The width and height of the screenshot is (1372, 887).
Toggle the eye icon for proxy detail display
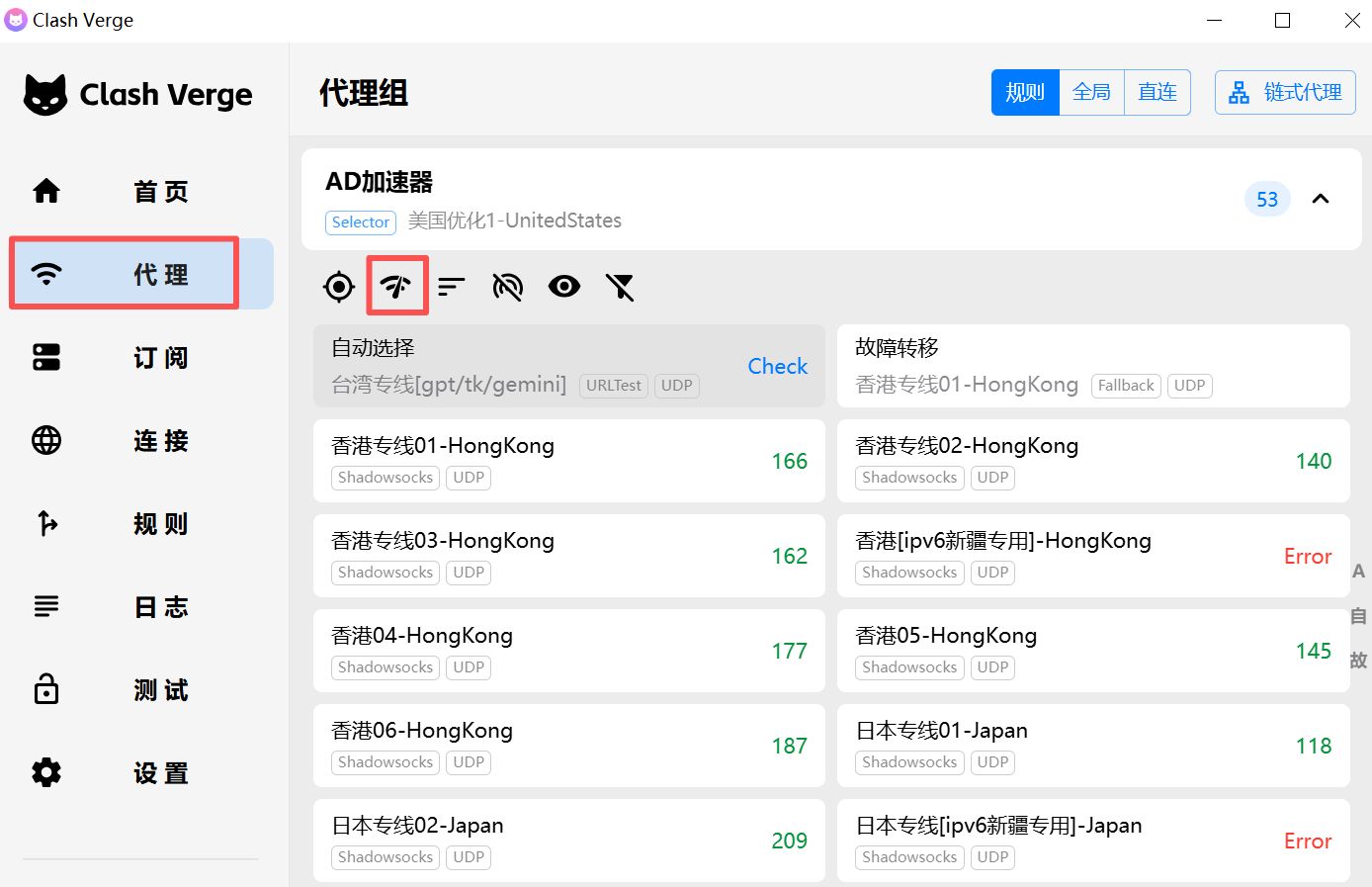[x=564, y=287]
